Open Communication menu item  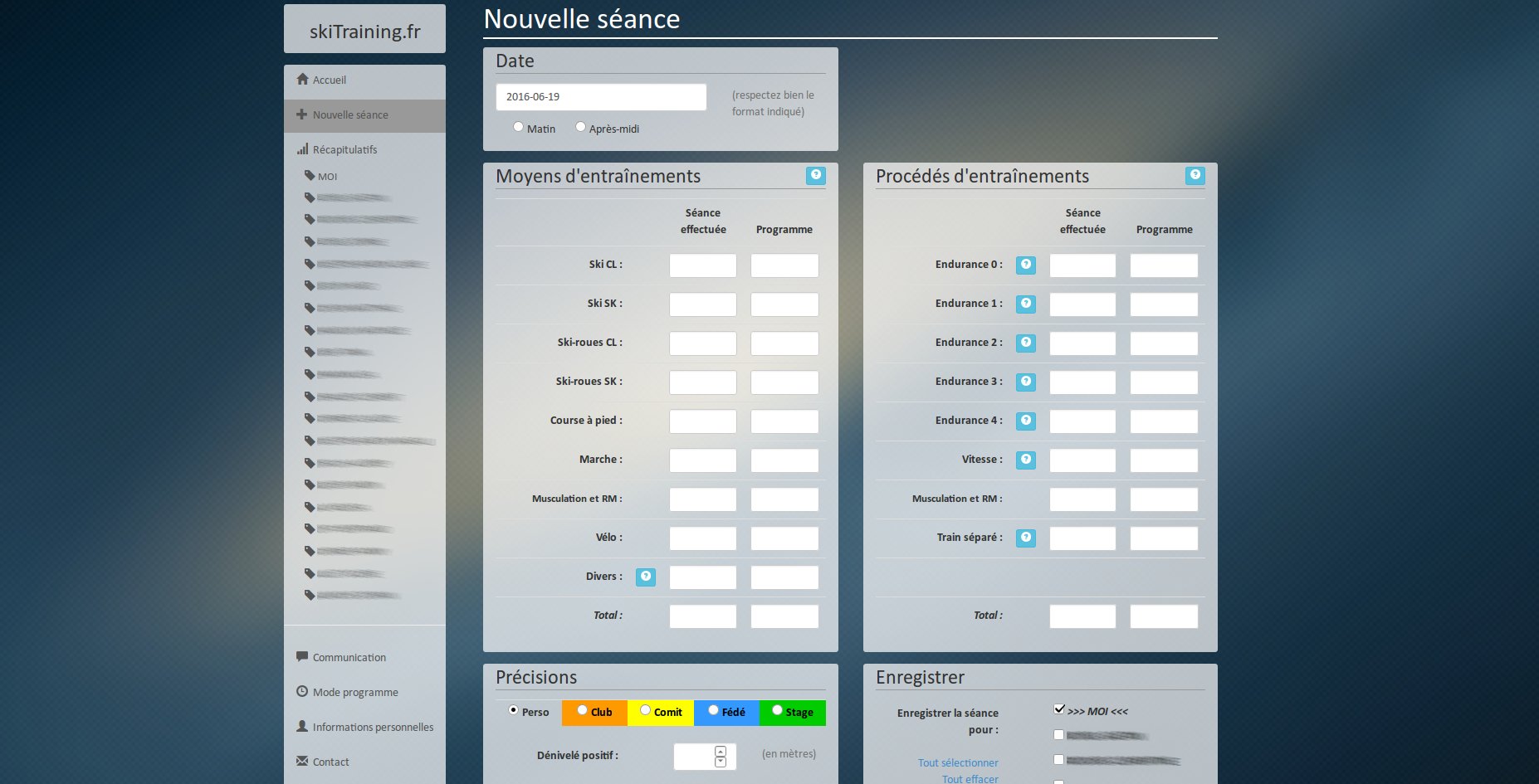[x=364, y=657]
